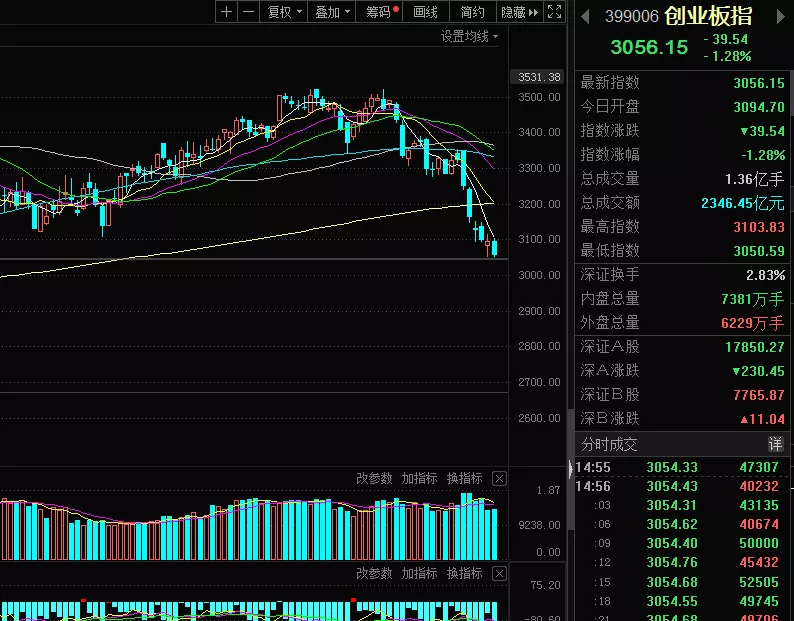794x621 pixels.
Task: Click 改参数 in volume panel
Action: click(x=374, y=478)
